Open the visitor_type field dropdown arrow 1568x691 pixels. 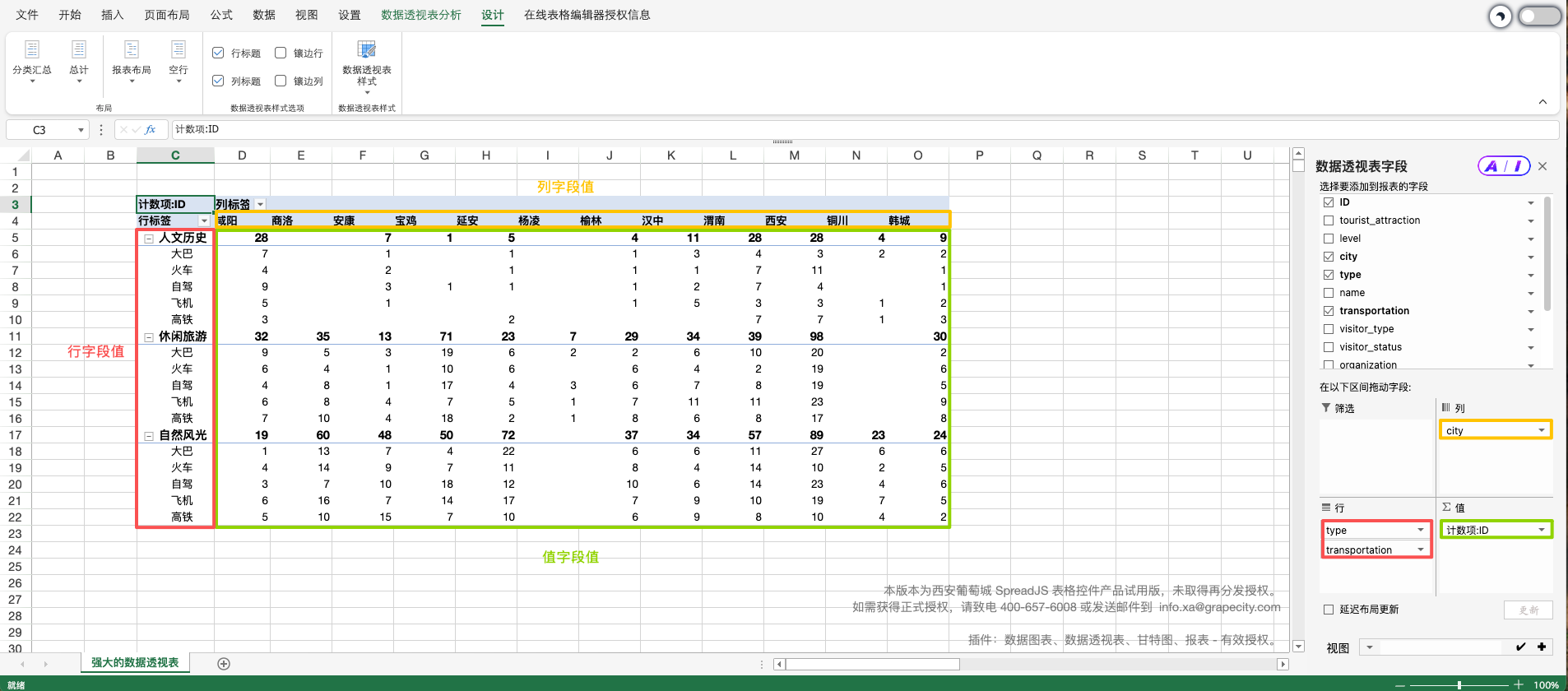(x=1531, y=329)
